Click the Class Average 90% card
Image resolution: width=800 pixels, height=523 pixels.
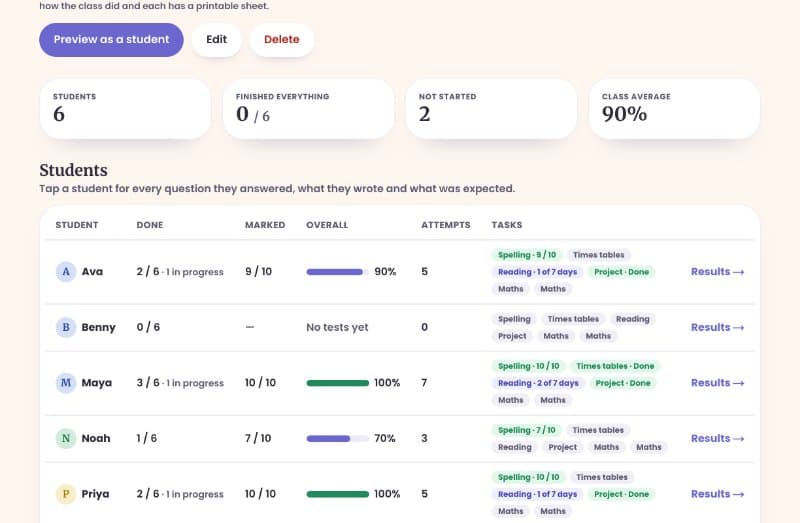point(674,109)
